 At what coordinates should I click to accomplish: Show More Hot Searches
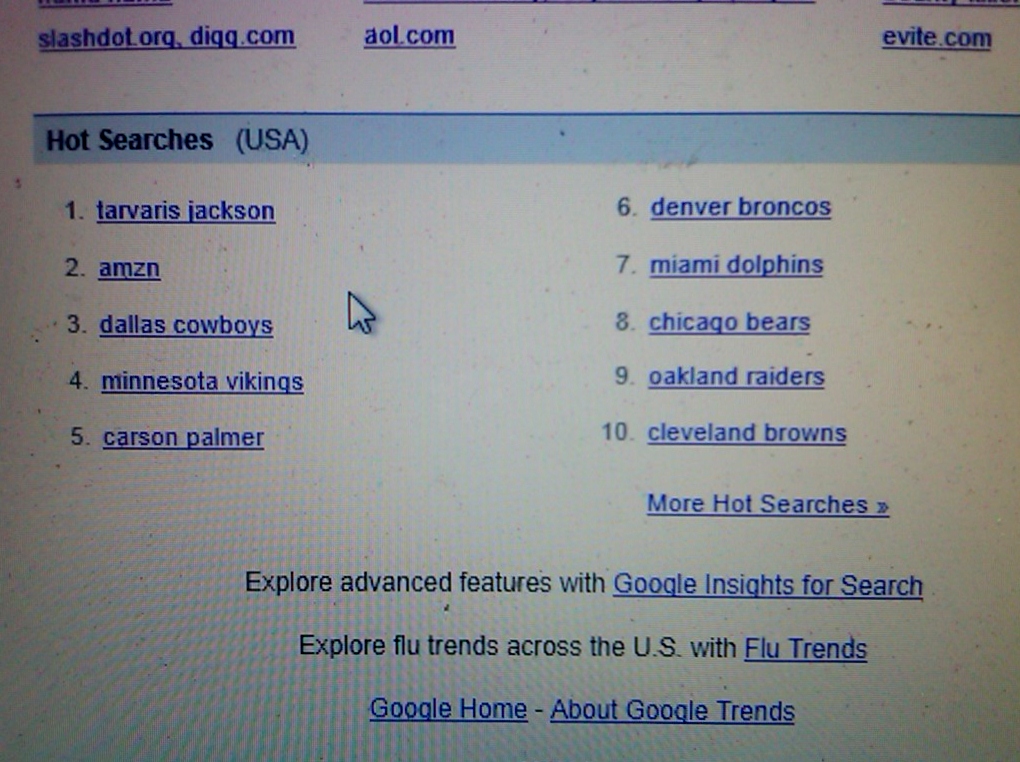(x=768, y=504)
